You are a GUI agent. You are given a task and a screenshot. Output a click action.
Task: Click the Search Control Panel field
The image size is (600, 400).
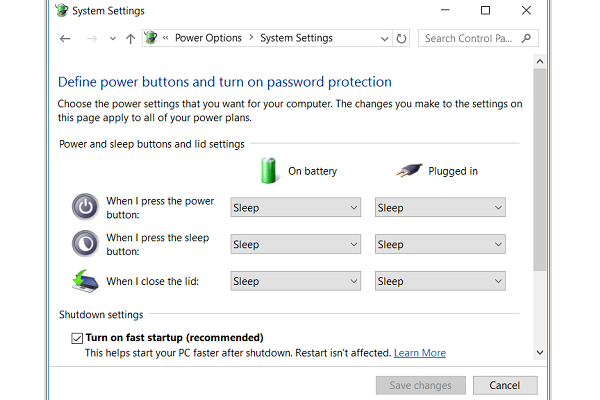tap(471, 38)
